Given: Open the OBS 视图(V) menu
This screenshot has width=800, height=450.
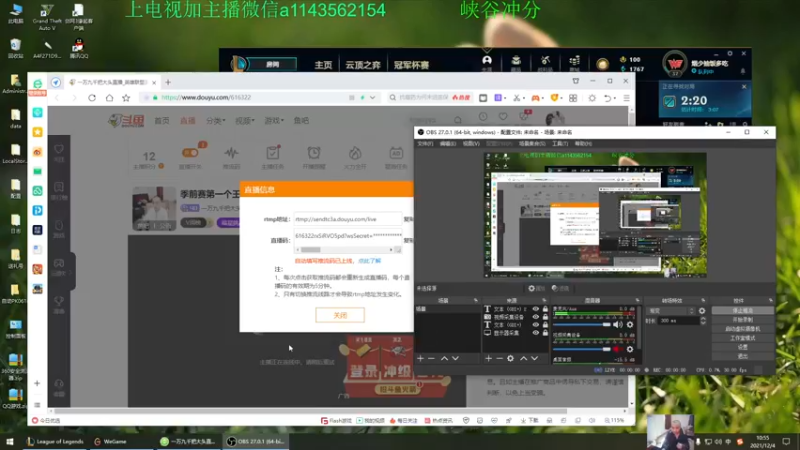Looking at the screenshot, I should 471,144.
